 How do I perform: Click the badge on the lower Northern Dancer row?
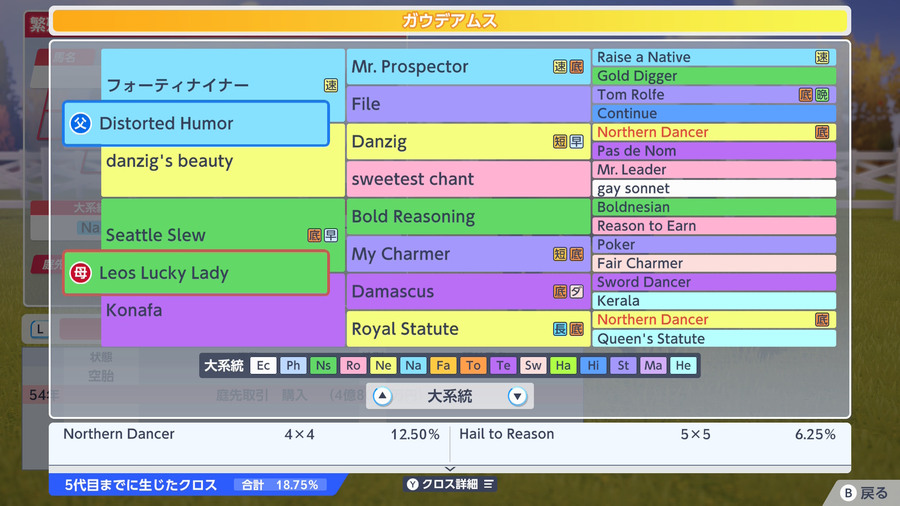(x=822, y=320)
